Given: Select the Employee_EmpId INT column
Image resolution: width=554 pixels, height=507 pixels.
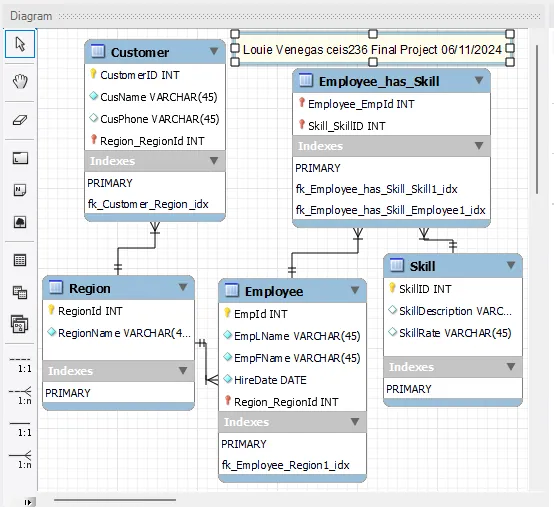Looking at the screenshot, I should (x=391, y=104).
